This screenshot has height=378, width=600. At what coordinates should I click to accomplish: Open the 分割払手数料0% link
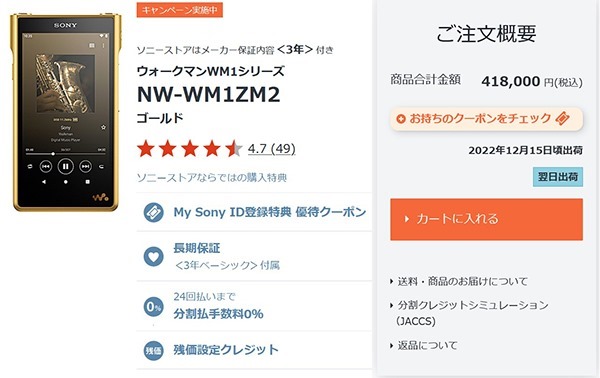(x=218, y=314)
